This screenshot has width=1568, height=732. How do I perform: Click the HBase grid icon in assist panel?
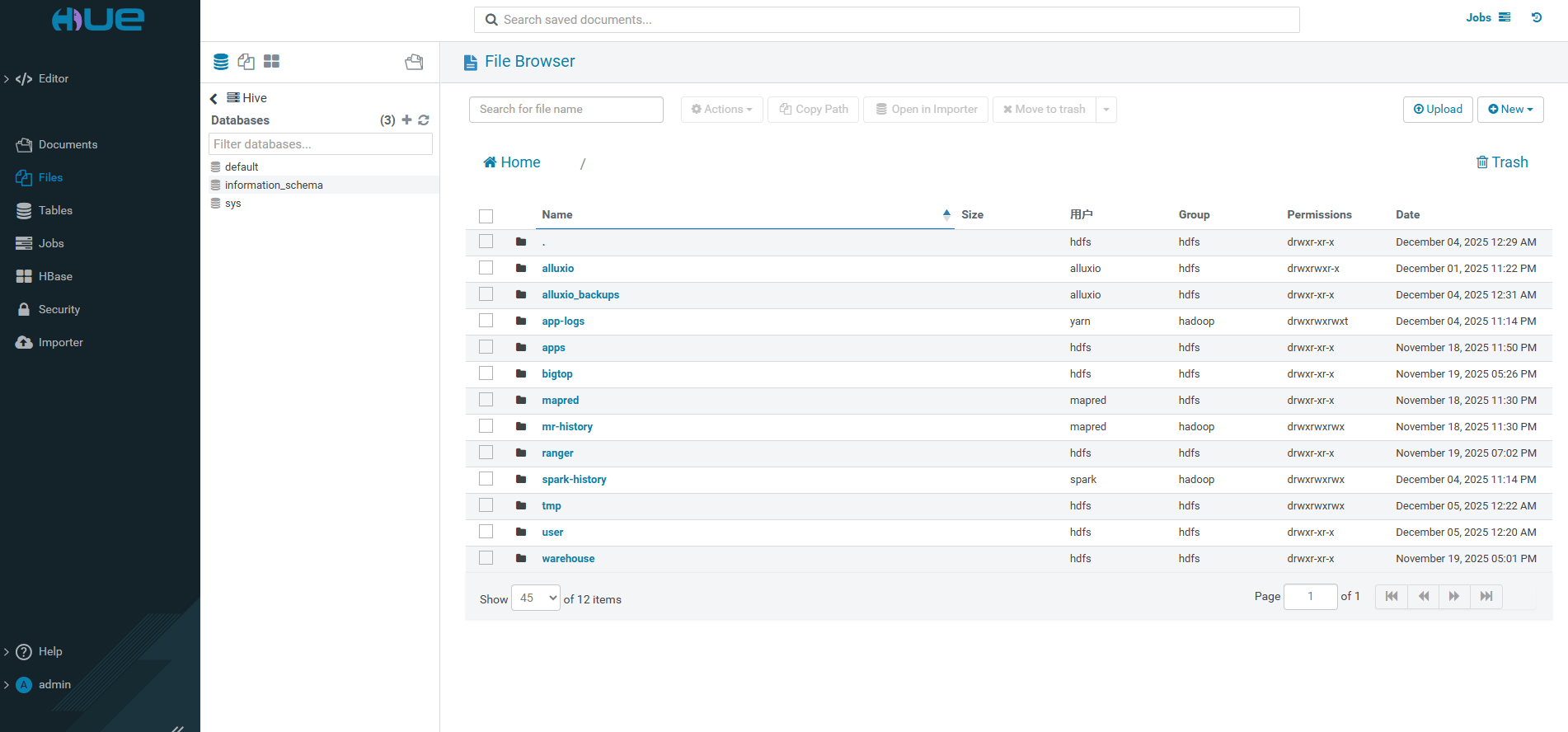tap(271, 62)
